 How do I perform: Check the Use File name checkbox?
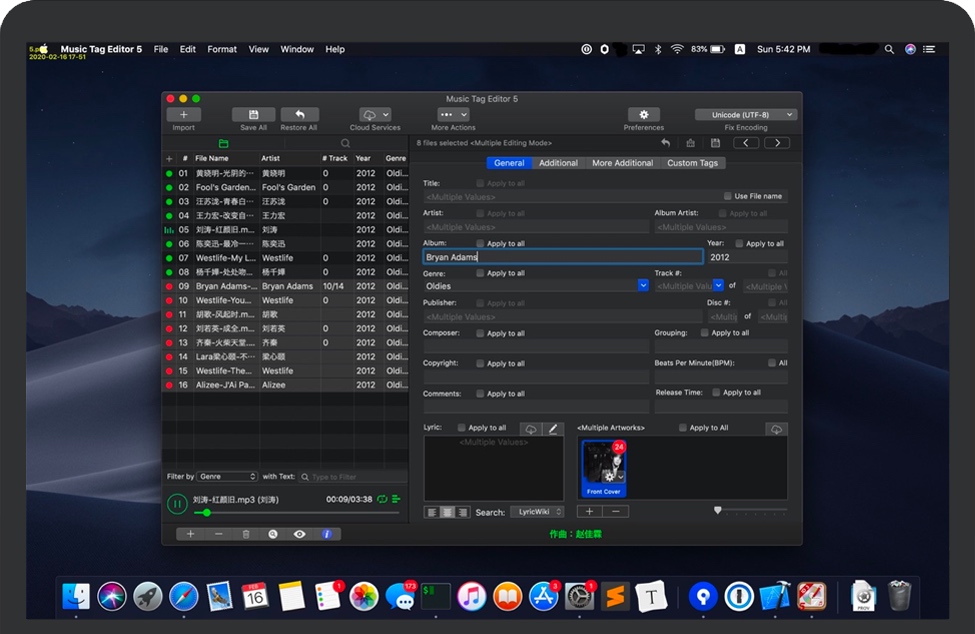pos(727,196)
